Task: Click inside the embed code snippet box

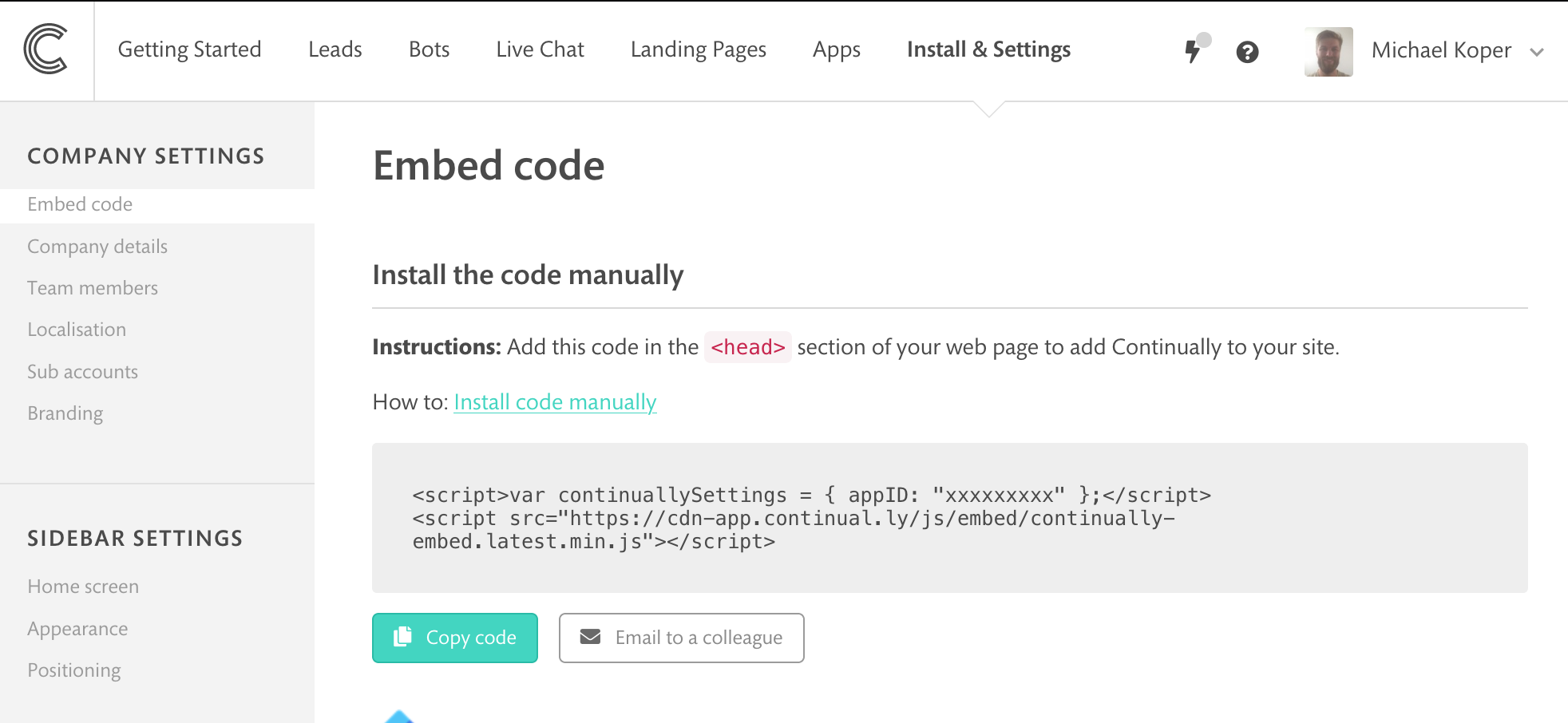Action: 949,518
